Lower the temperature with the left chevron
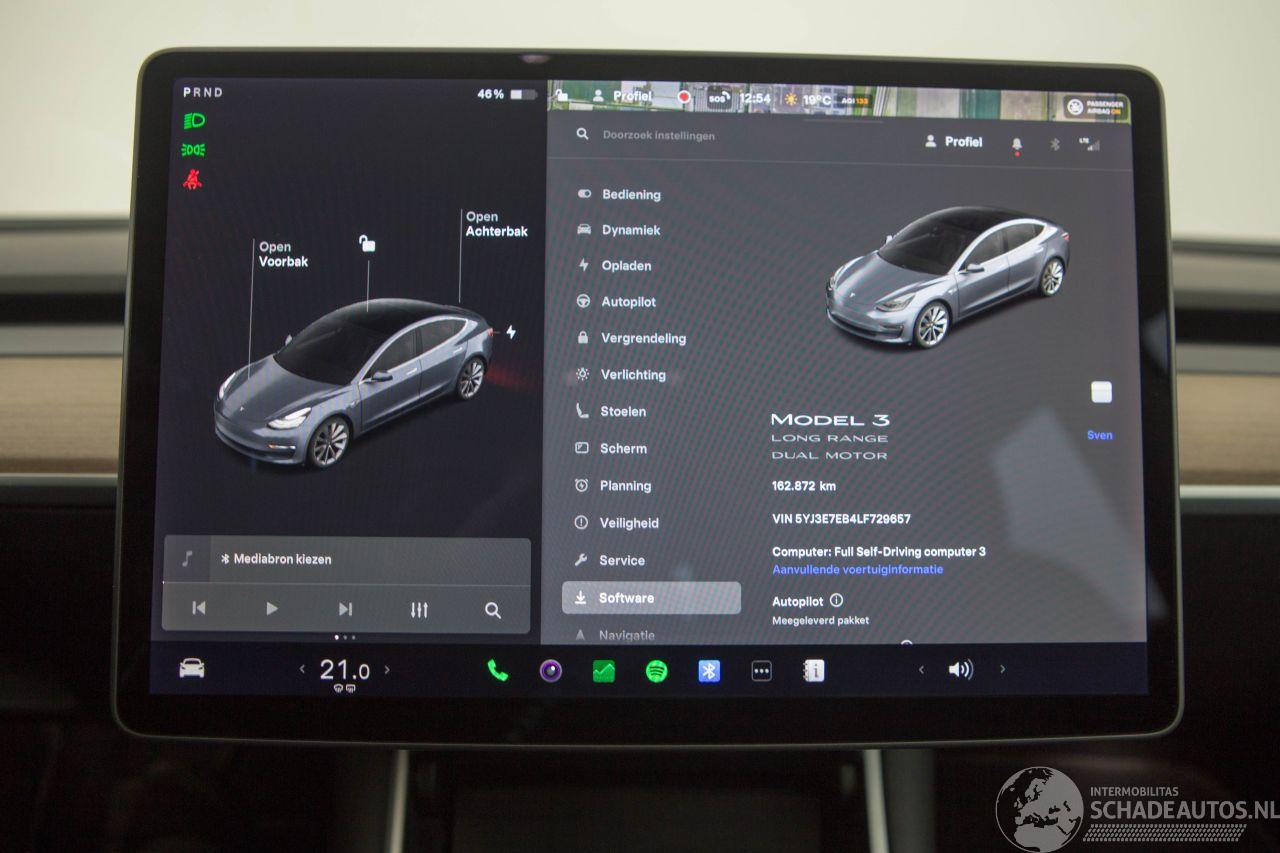This screenshot has height=853, width=1280. point(302,670)
